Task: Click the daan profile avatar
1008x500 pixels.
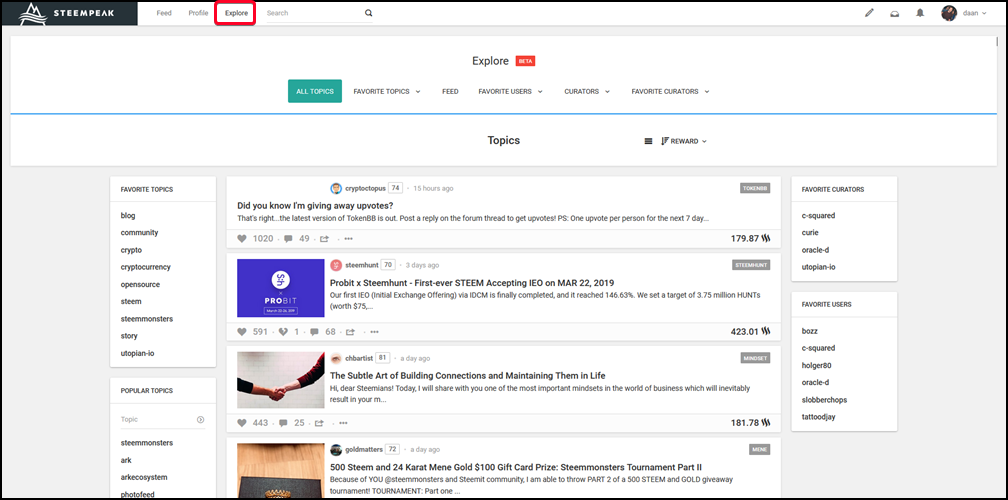Action: 949,13
